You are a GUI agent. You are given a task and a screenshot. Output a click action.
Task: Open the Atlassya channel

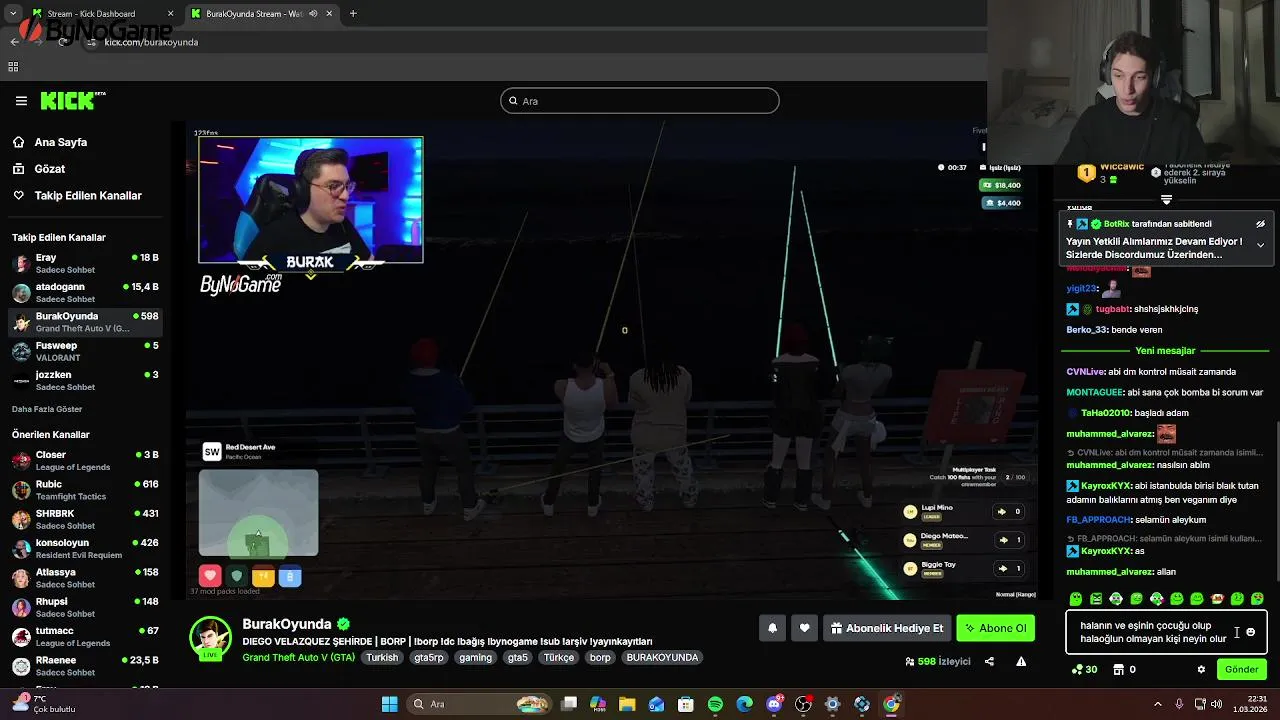85,578
